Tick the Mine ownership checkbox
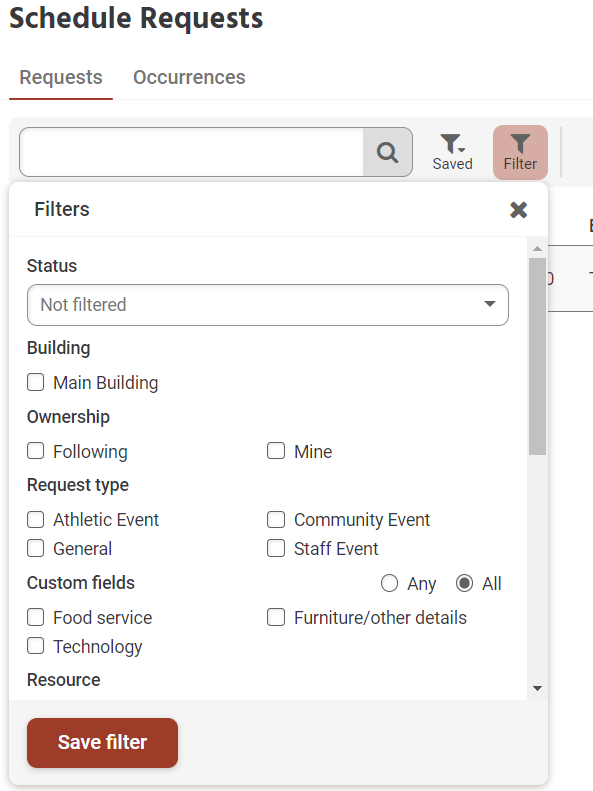The height and width of the screenshot is (791, 593). [276, 451]
